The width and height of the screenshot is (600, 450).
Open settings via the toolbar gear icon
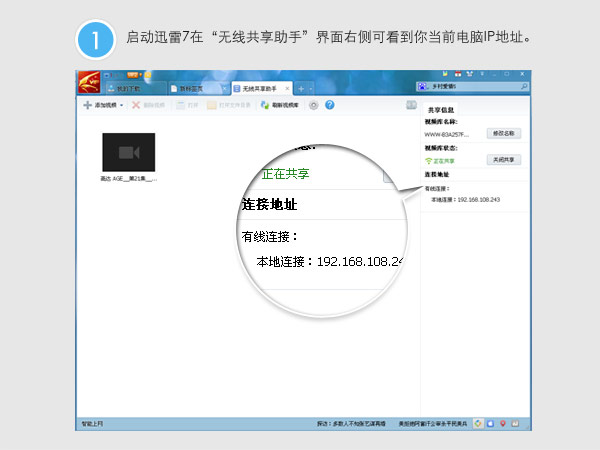[314, 105]
